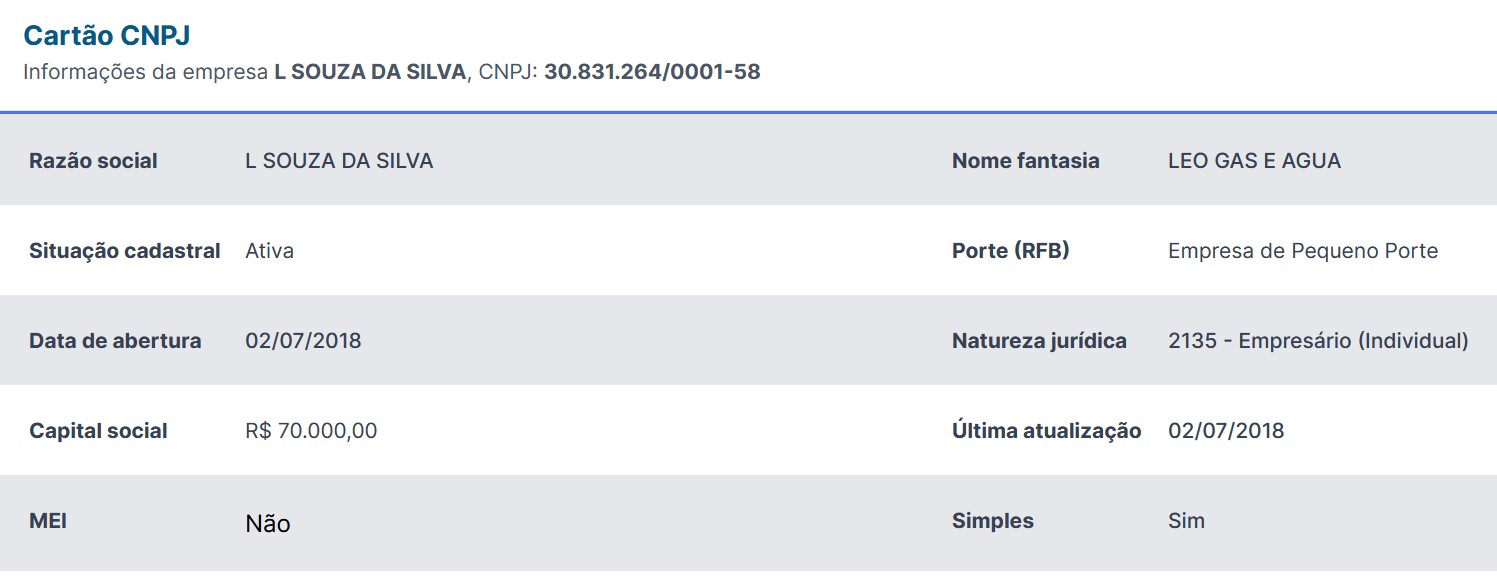
Task: Click the Ativa status value
Action: coord(270,251)
